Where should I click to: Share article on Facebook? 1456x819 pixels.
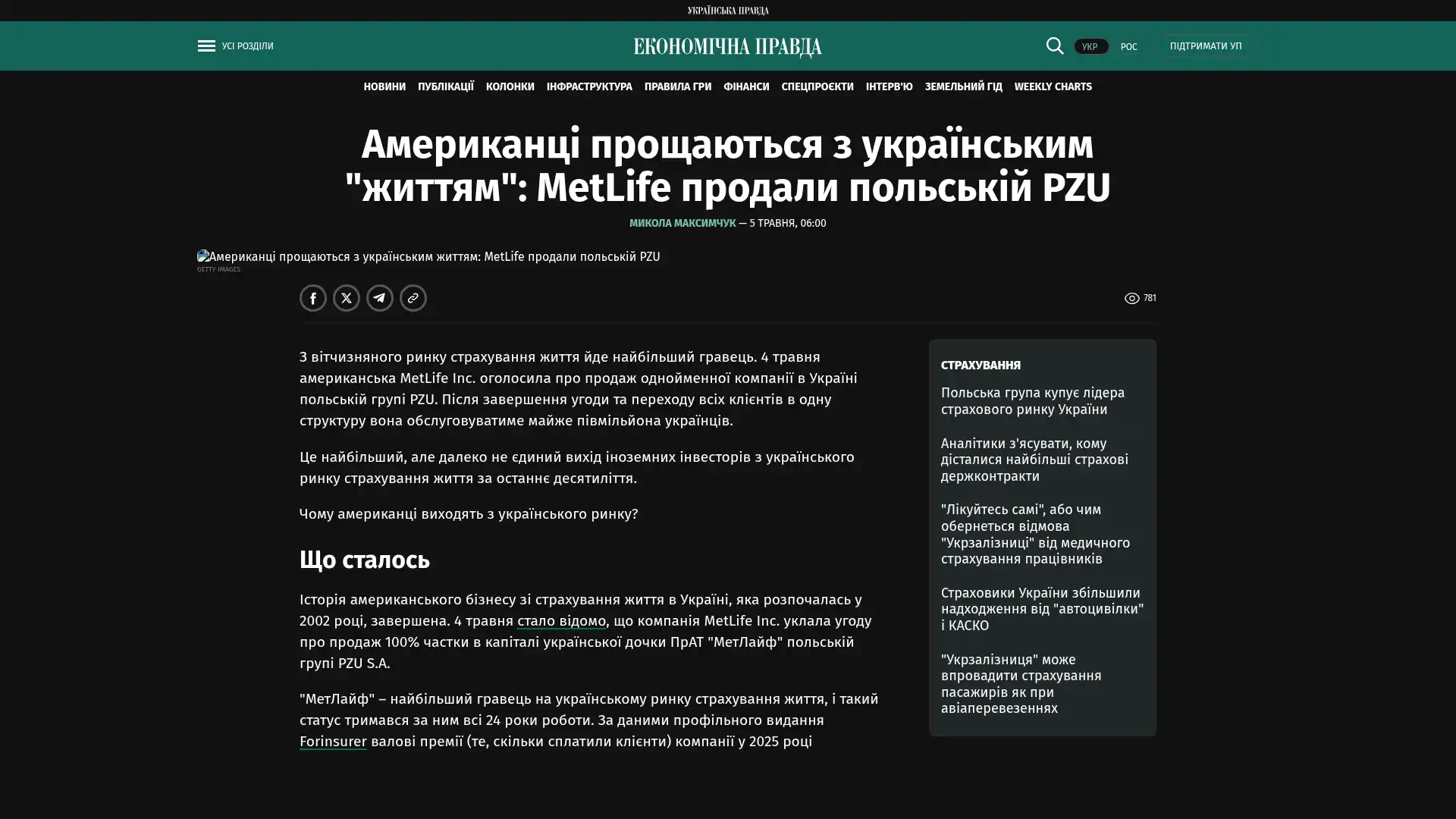[313, 298]
